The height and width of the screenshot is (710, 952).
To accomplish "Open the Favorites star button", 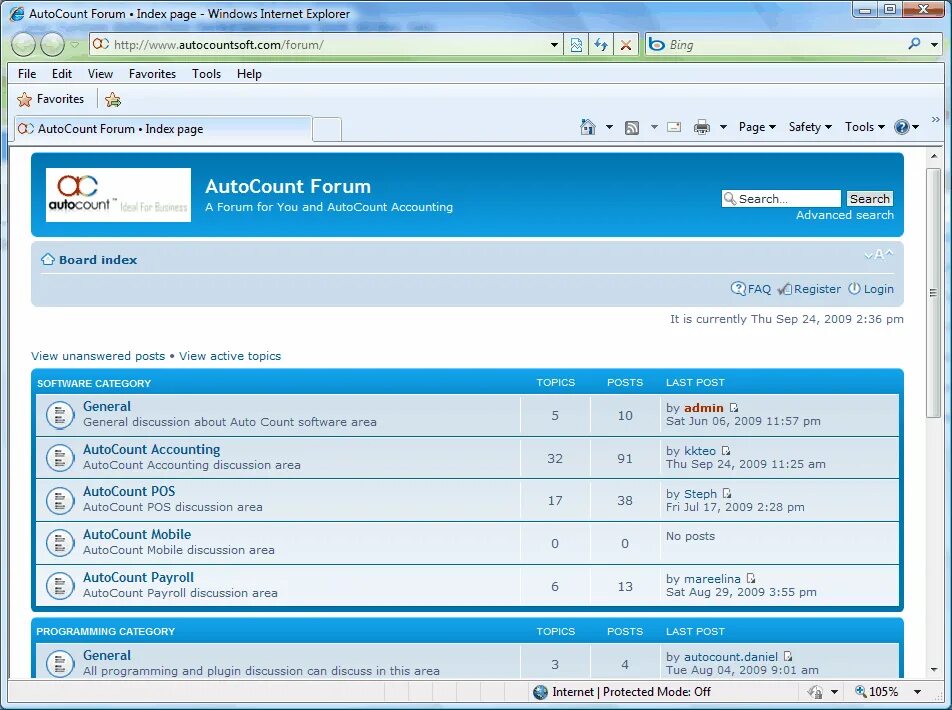I will [51, 99].
